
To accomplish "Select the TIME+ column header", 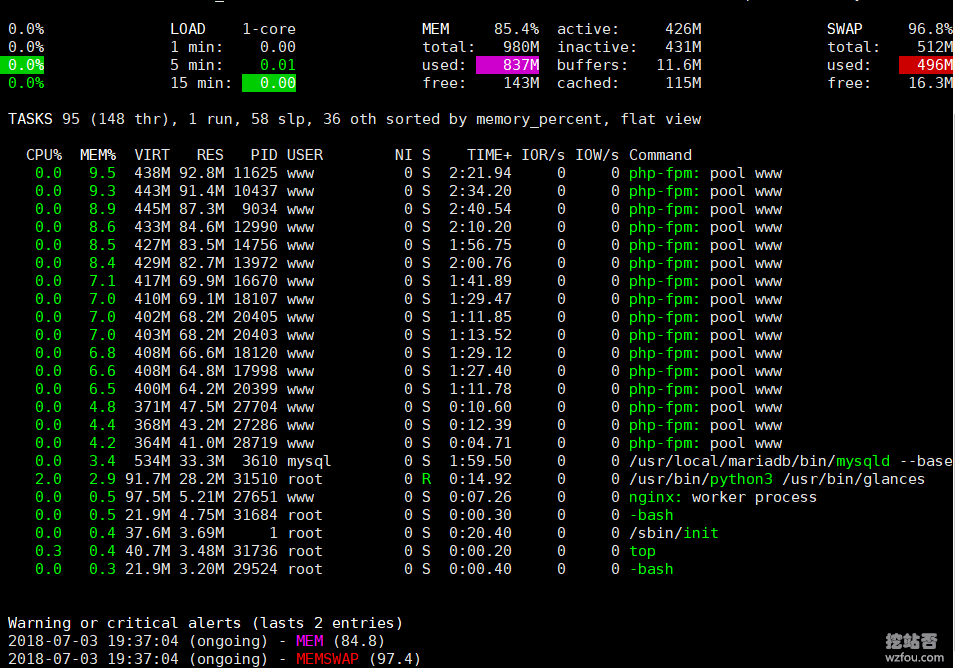I will (x=489, y=155).
